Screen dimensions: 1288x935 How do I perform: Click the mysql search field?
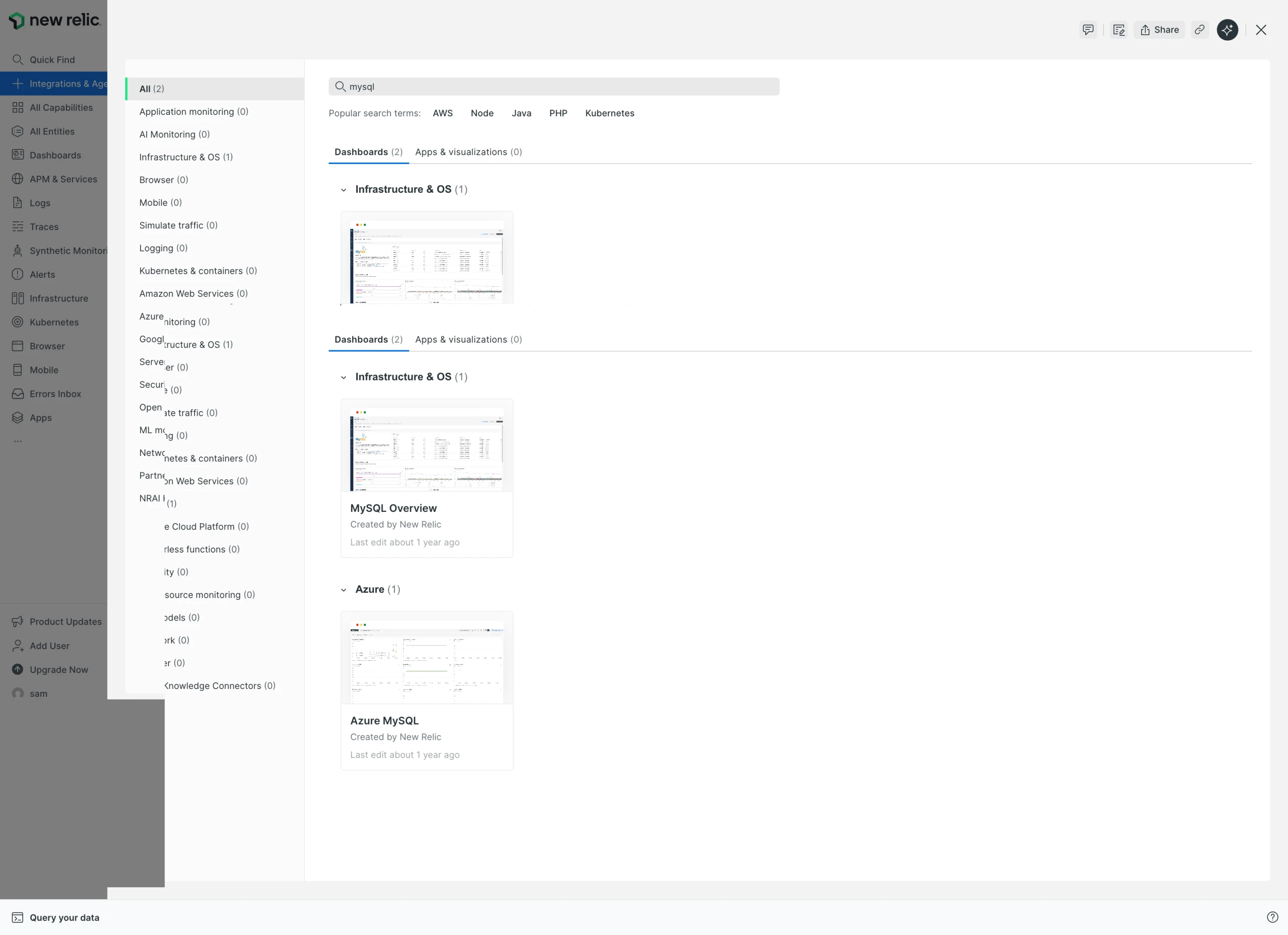(x=554, y=87)
